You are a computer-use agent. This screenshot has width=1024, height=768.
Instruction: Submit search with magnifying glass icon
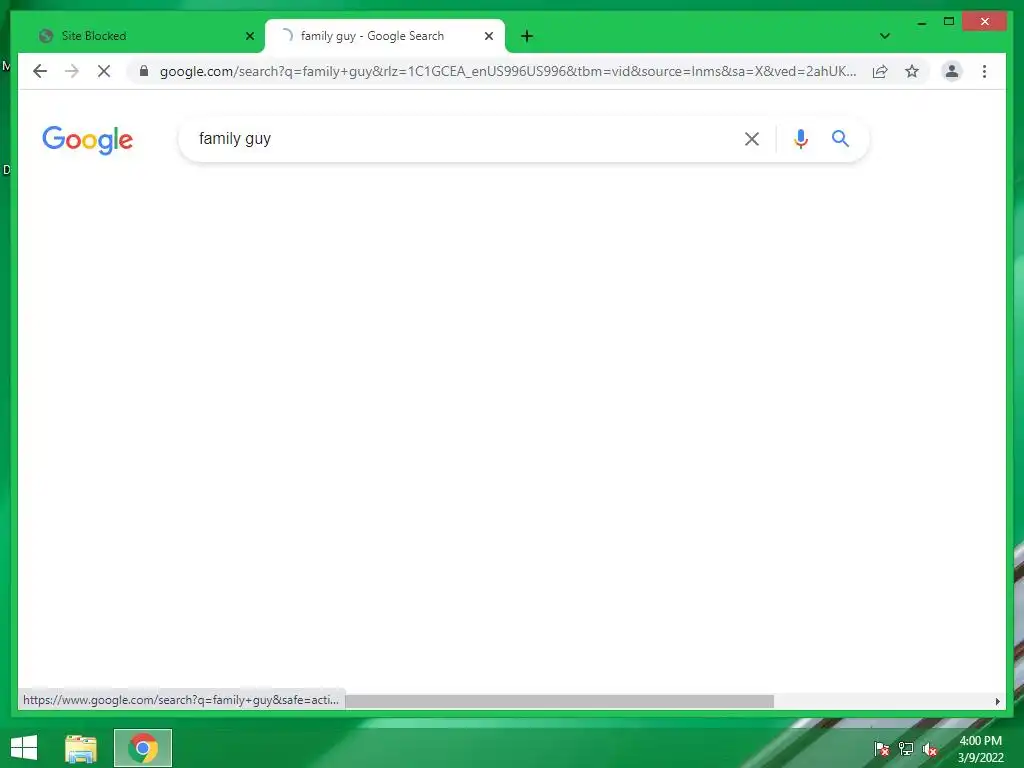tap(840, 138)
